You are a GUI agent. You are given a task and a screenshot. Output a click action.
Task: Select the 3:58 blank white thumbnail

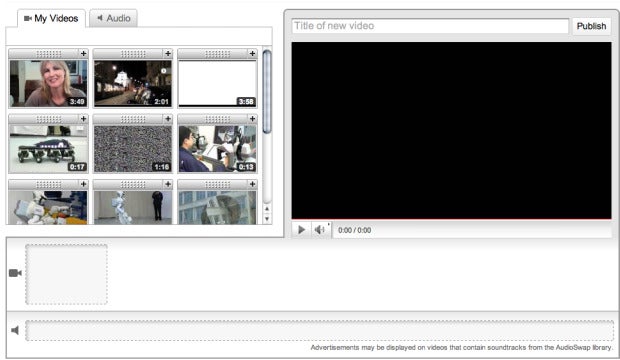(x=217, y=83)
